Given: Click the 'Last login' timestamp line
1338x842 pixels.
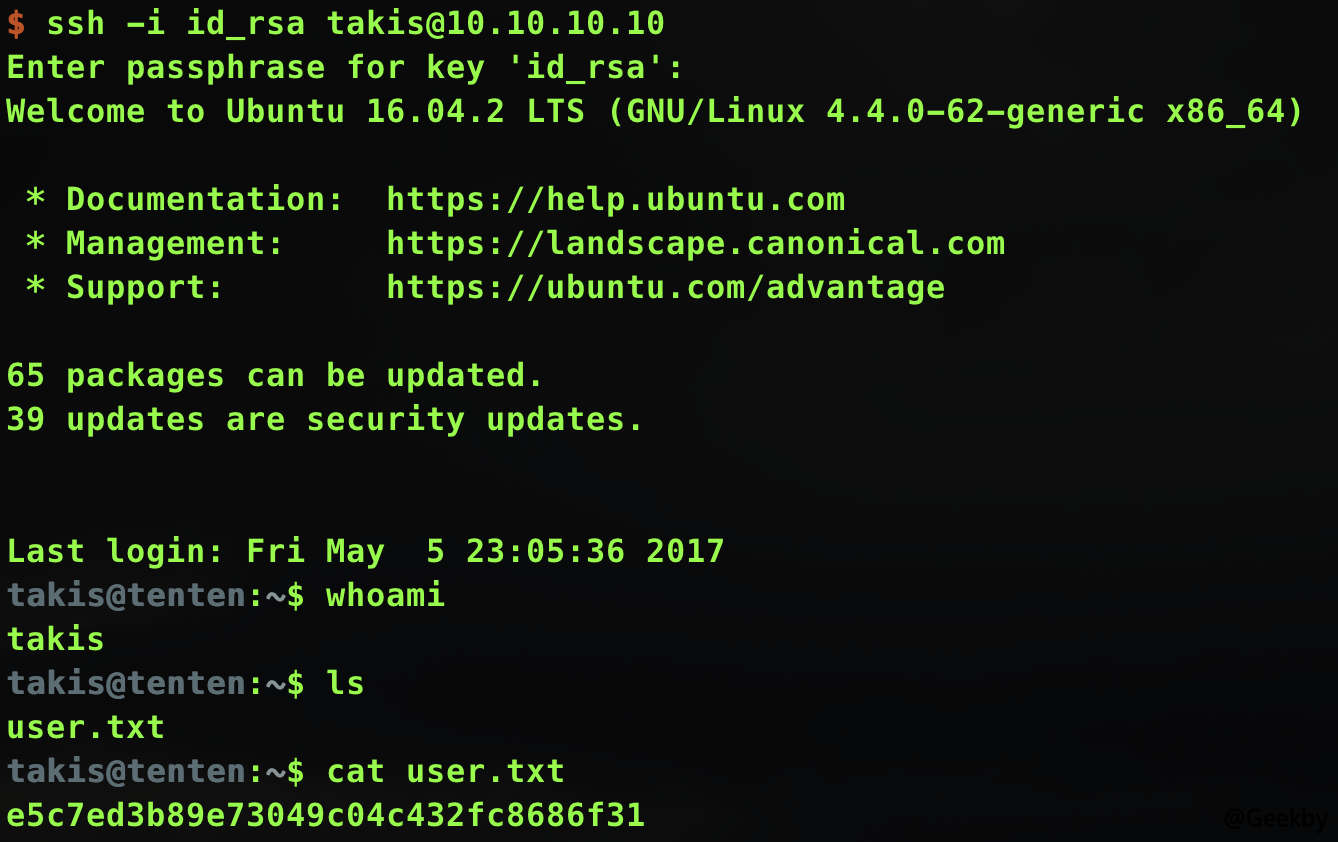Looking at the screenshot, I should 365,551.
